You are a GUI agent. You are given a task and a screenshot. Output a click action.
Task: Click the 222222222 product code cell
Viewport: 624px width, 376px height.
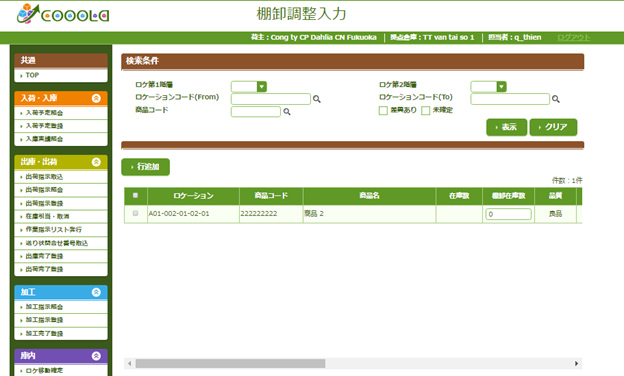(271, 214)
